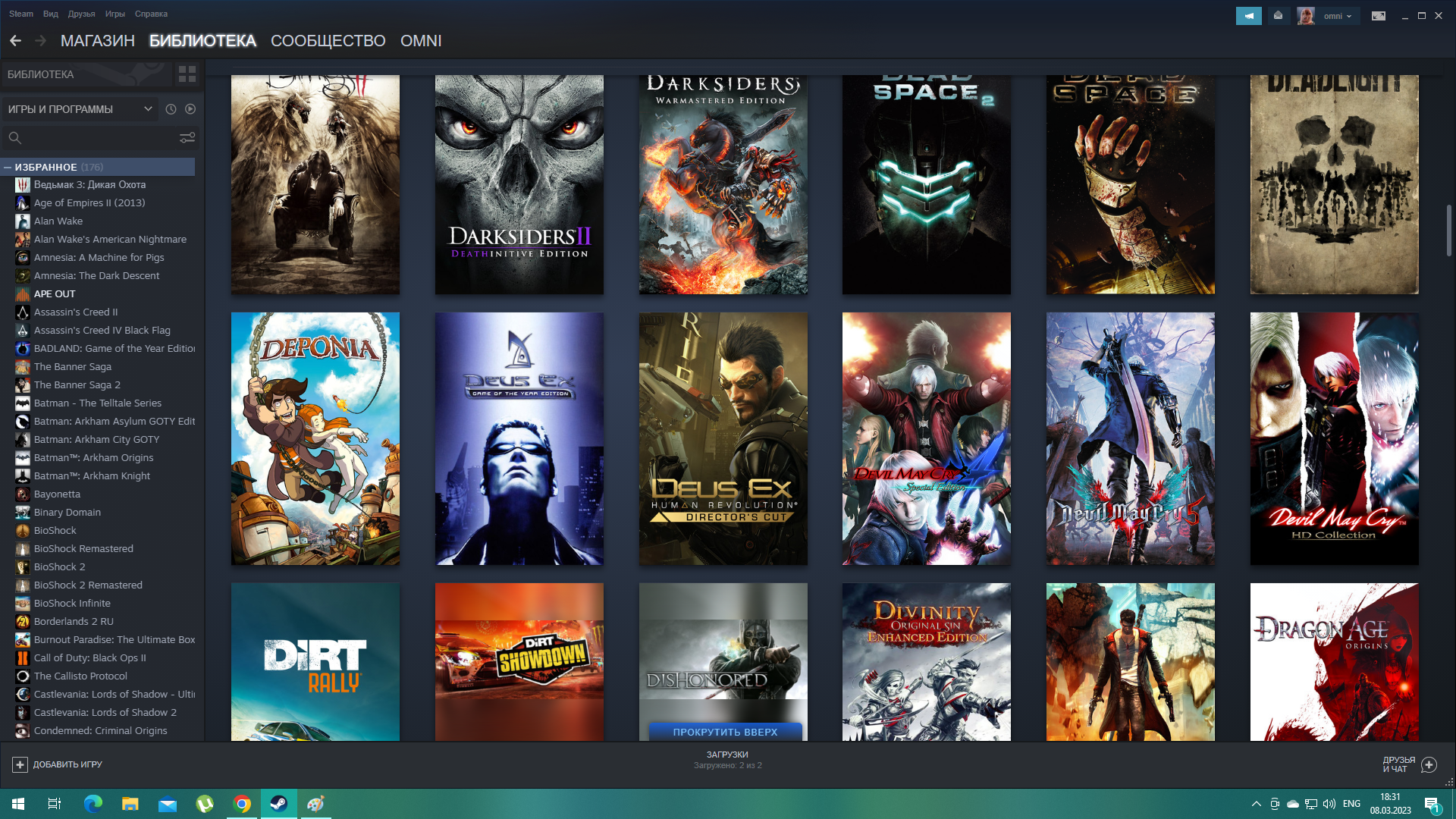Click the advanced filter sliders icon
The image size is (1456, 819).
[187, 138]
